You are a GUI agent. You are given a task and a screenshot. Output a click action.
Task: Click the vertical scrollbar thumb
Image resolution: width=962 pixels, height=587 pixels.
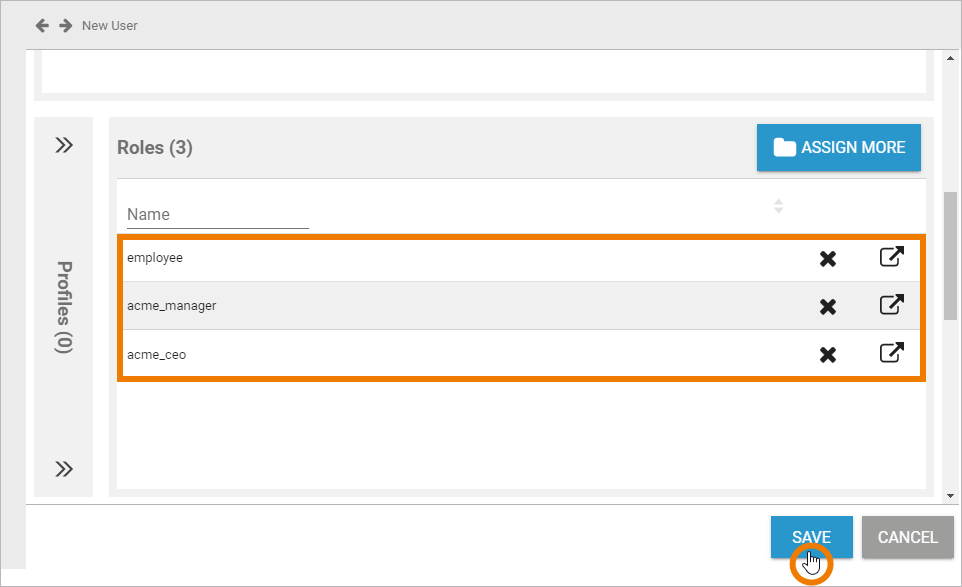pyautogui.click(x=950, y=255)
